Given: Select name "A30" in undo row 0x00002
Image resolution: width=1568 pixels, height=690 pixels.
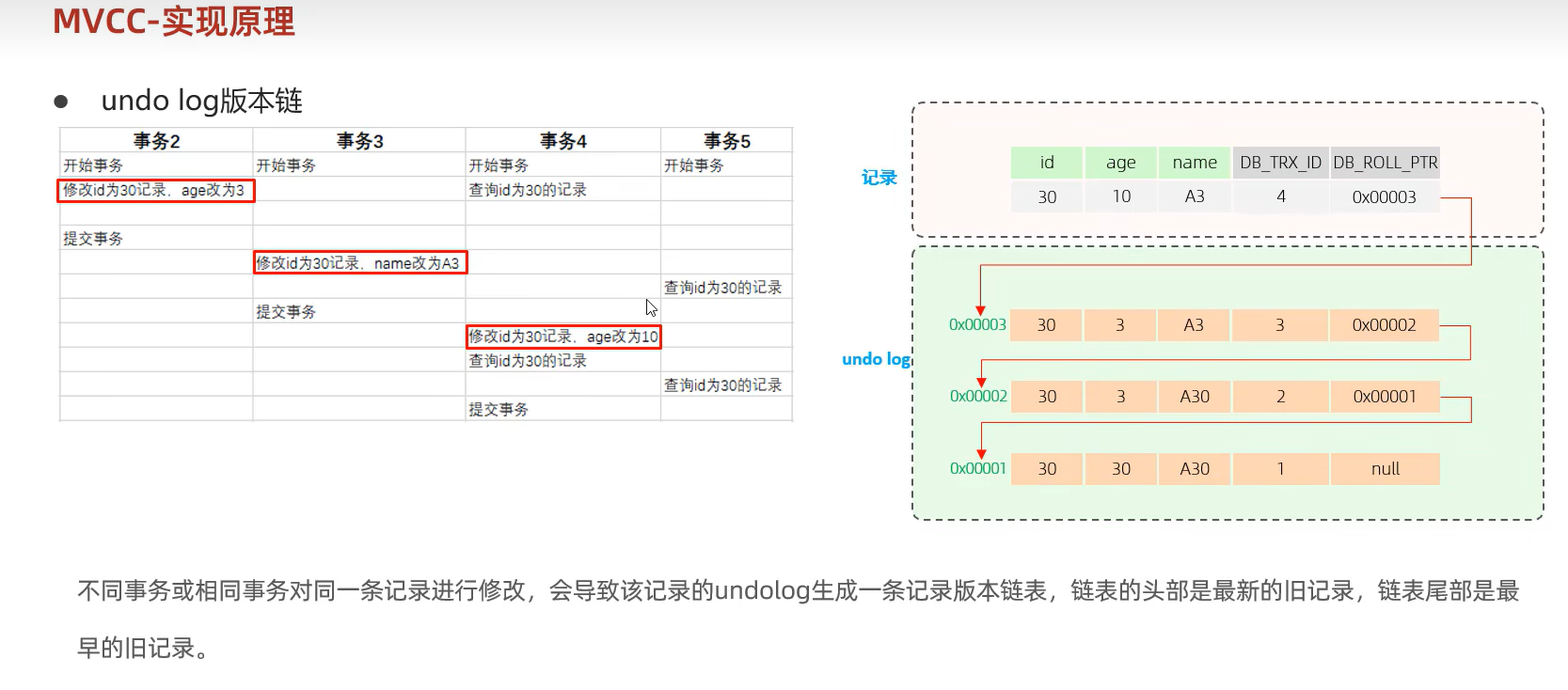Looking at the screenshot, I should click(1195, 396).
